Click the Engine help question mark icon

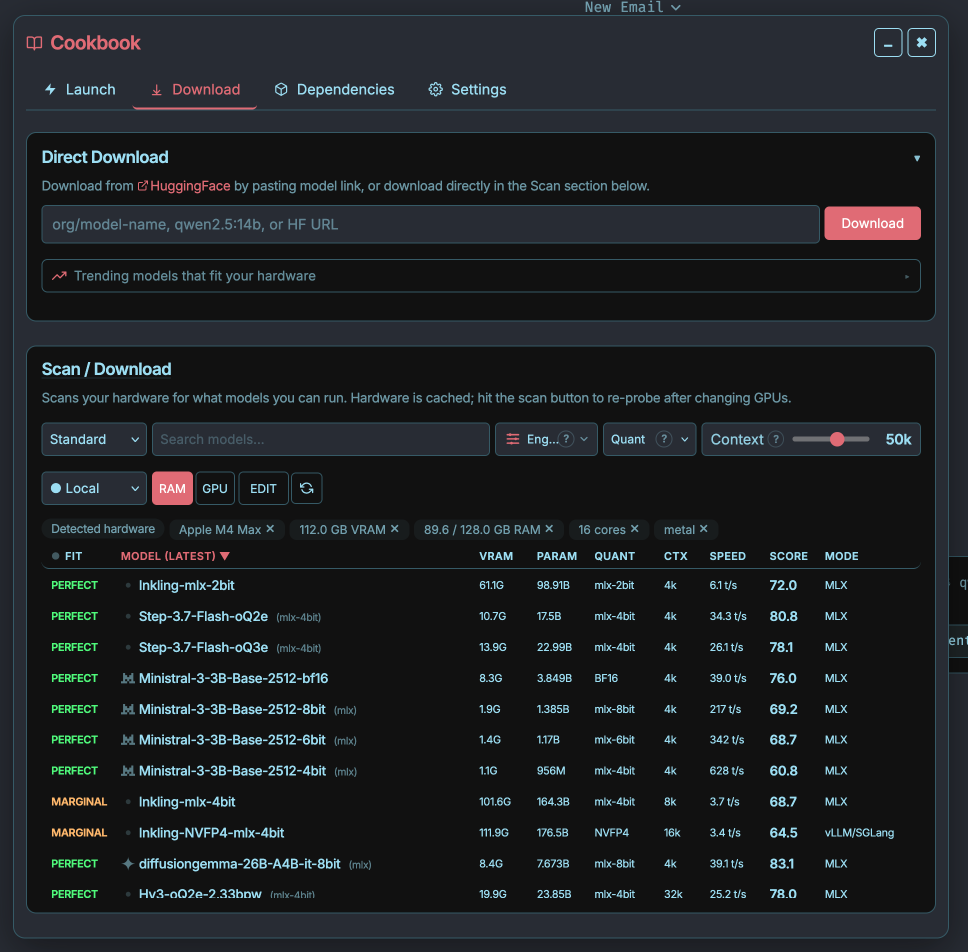565,439
